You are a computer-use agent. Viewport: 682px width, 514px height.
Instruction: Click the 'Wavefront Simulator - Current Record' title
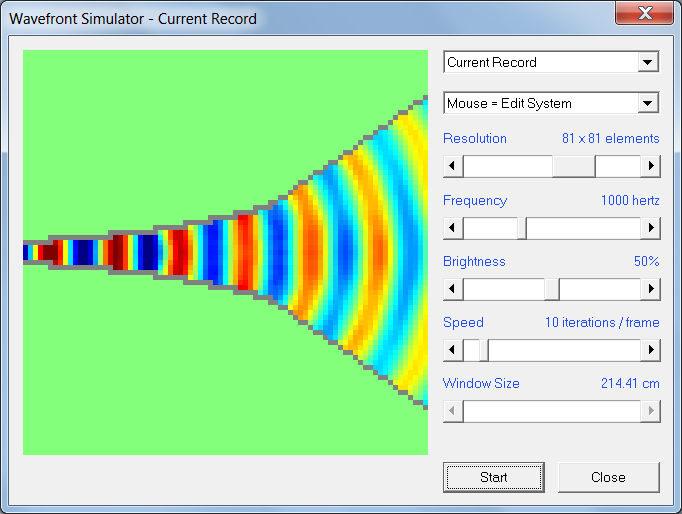(133, 19)
